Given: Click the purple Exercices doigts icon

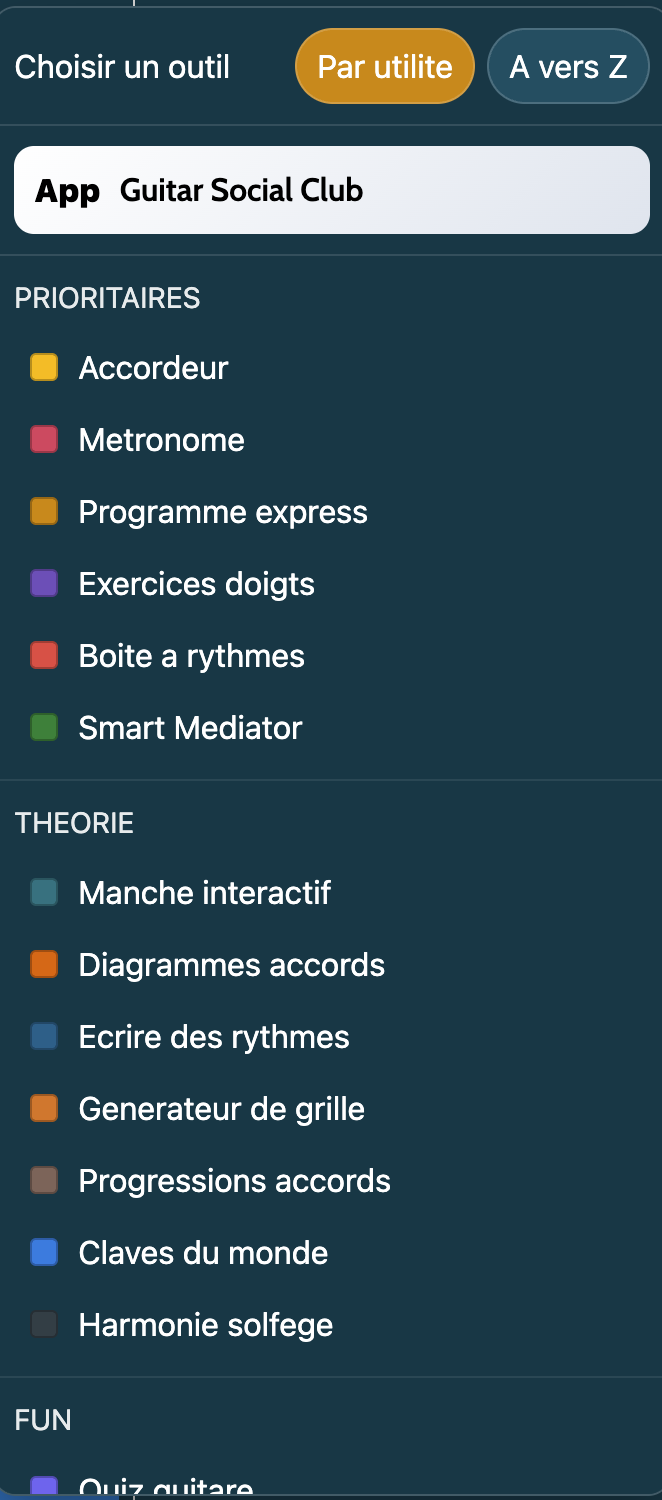Looking at the screenshot, I should pos(44,583).
